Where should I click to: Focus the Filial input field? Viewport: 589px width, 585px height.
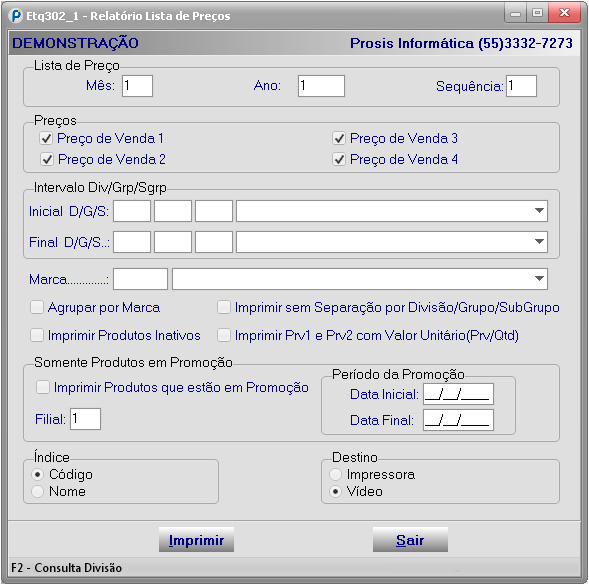coord(85,419)
